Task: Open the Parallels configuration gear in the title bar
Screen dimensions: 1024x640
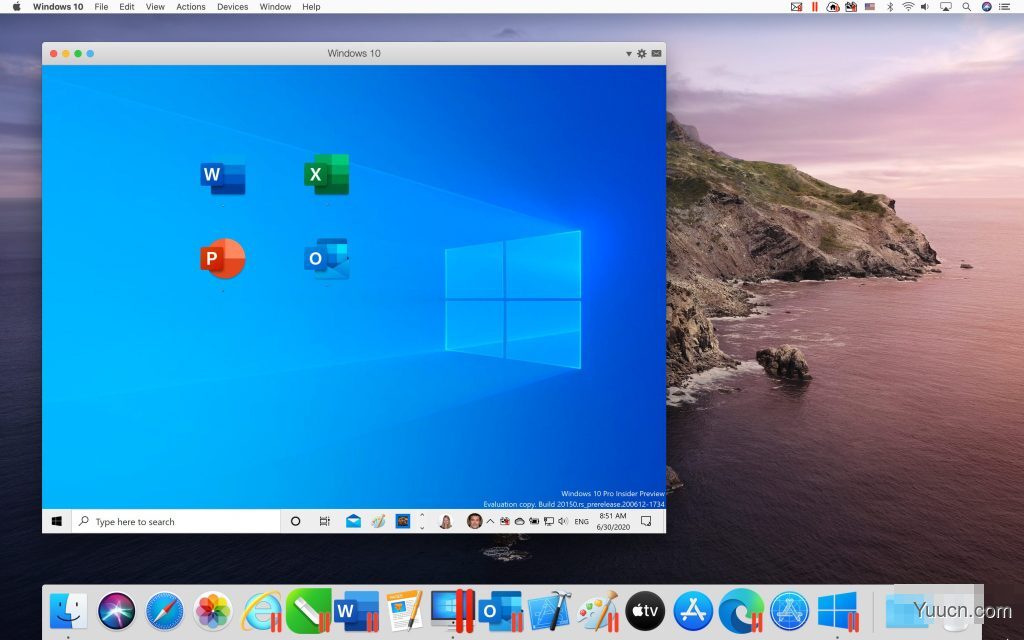Action: tap(641, 53)
